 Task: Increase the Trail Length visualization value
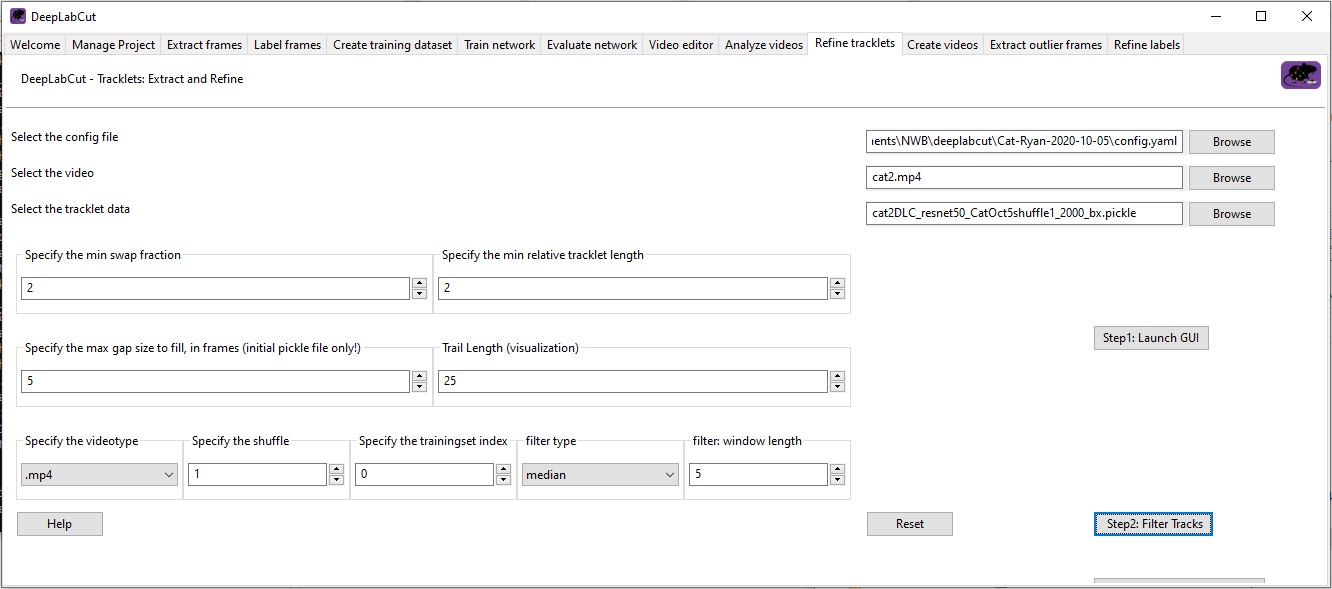click(x=837, y=376)
